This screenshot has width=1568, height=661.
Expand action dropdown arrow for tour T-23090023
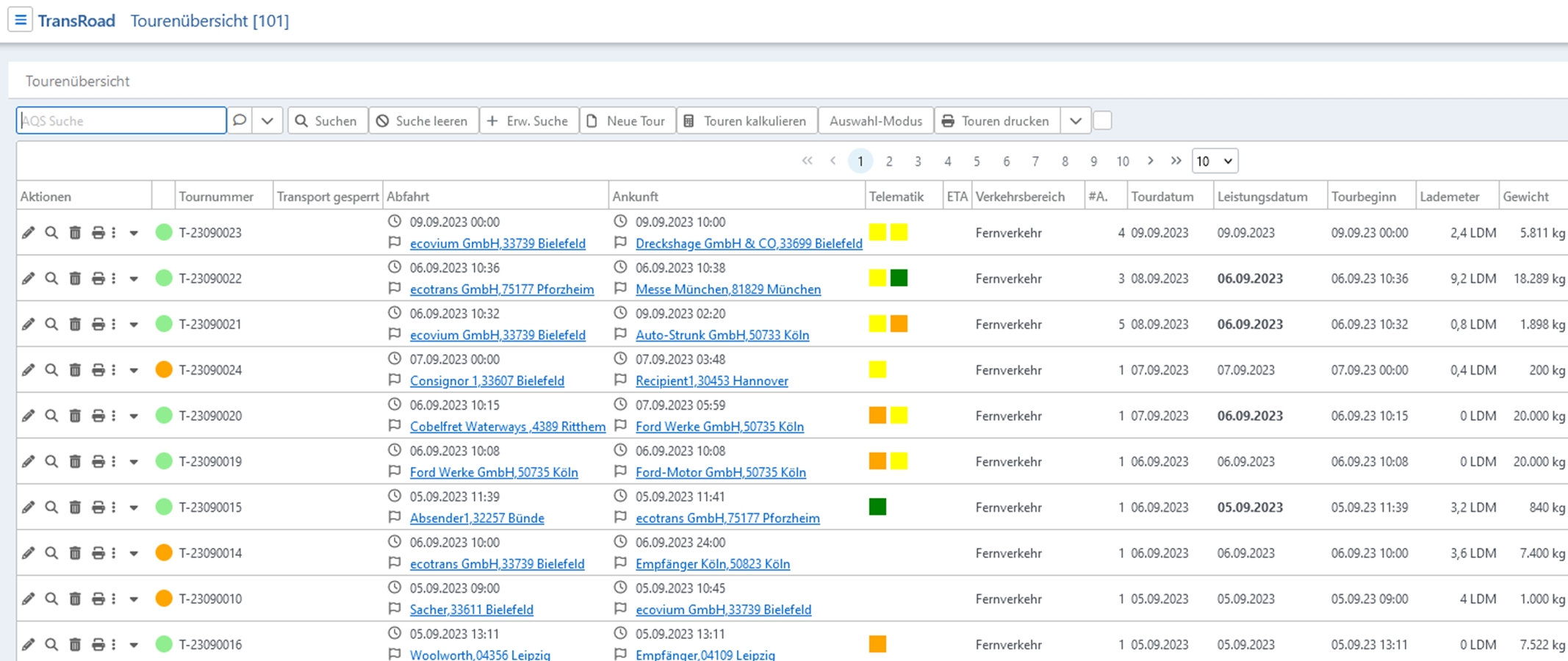click(134, 234)
